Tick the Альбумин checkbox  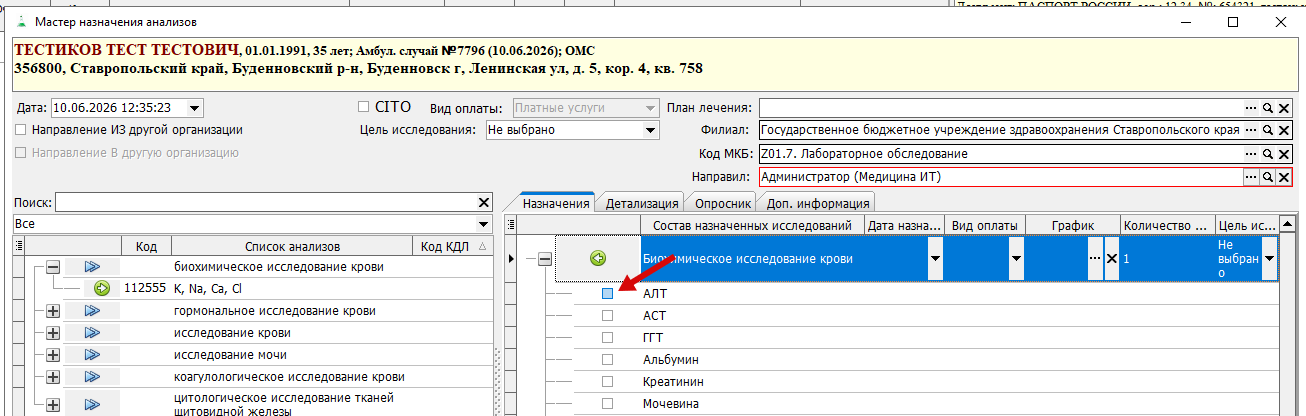607,360
